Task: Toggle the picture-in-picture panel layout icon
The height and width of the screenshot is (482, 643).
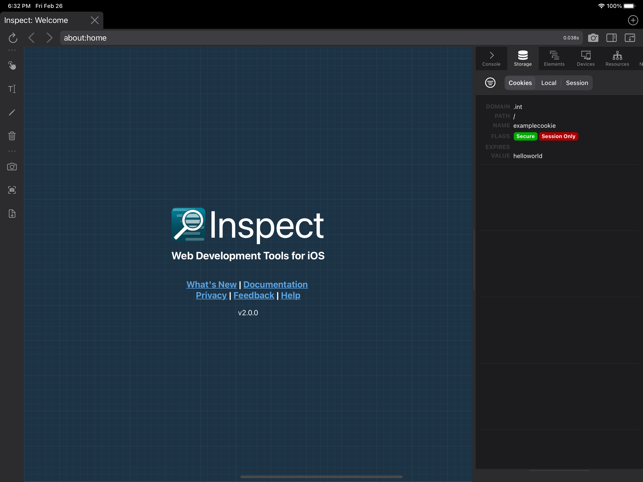Action: point(630,38)
